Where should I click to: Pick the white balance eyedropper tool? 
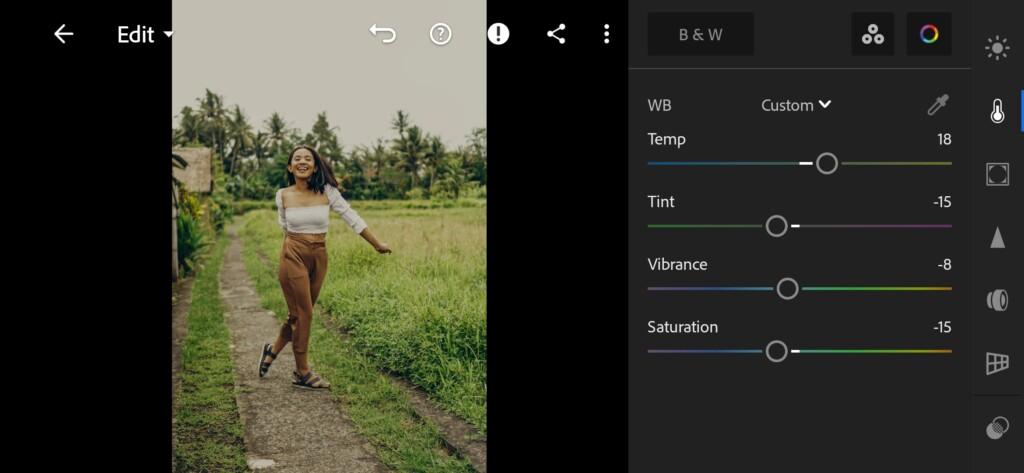coord(938,105)
